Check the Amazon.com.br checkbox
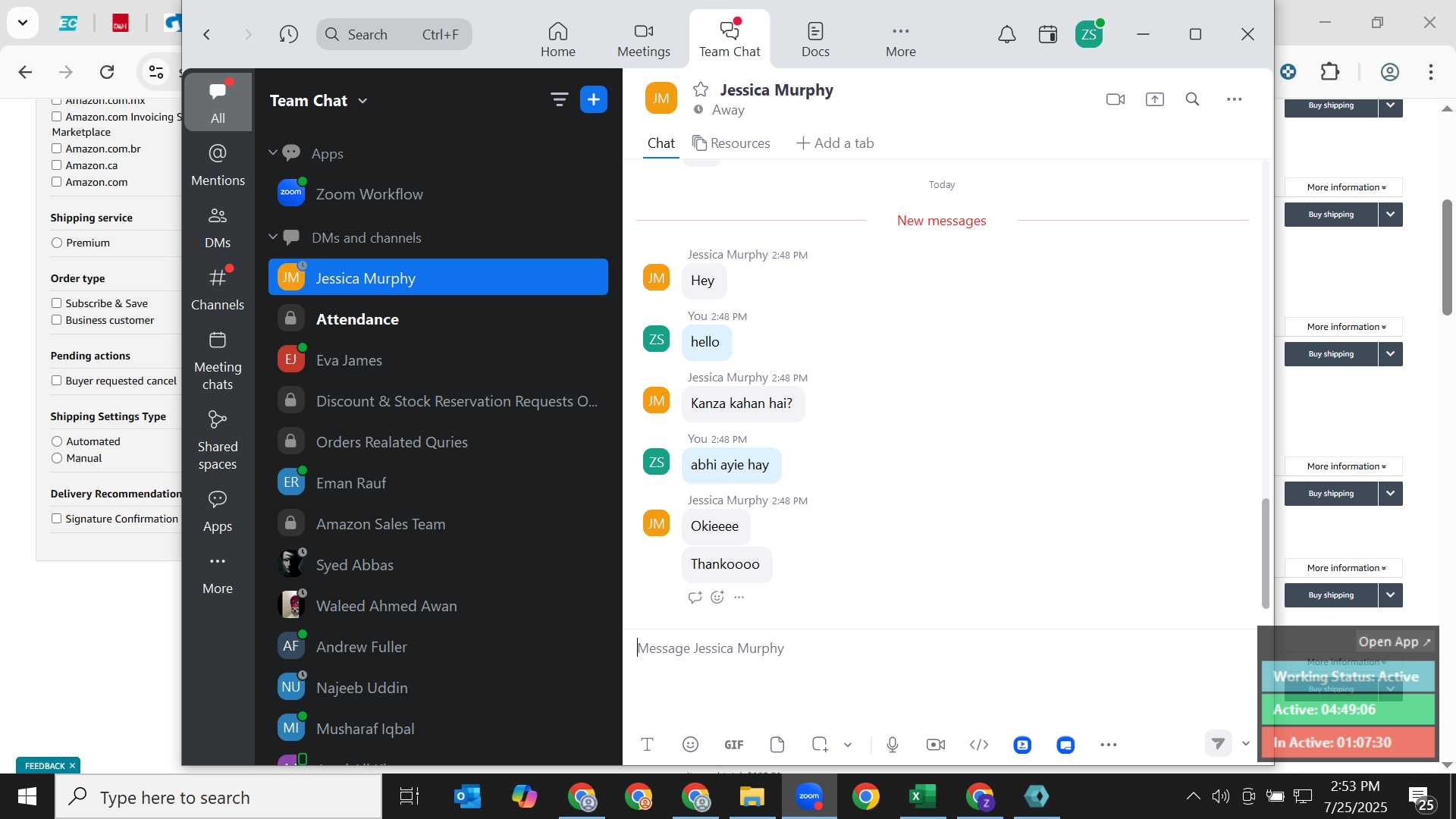 56,149
